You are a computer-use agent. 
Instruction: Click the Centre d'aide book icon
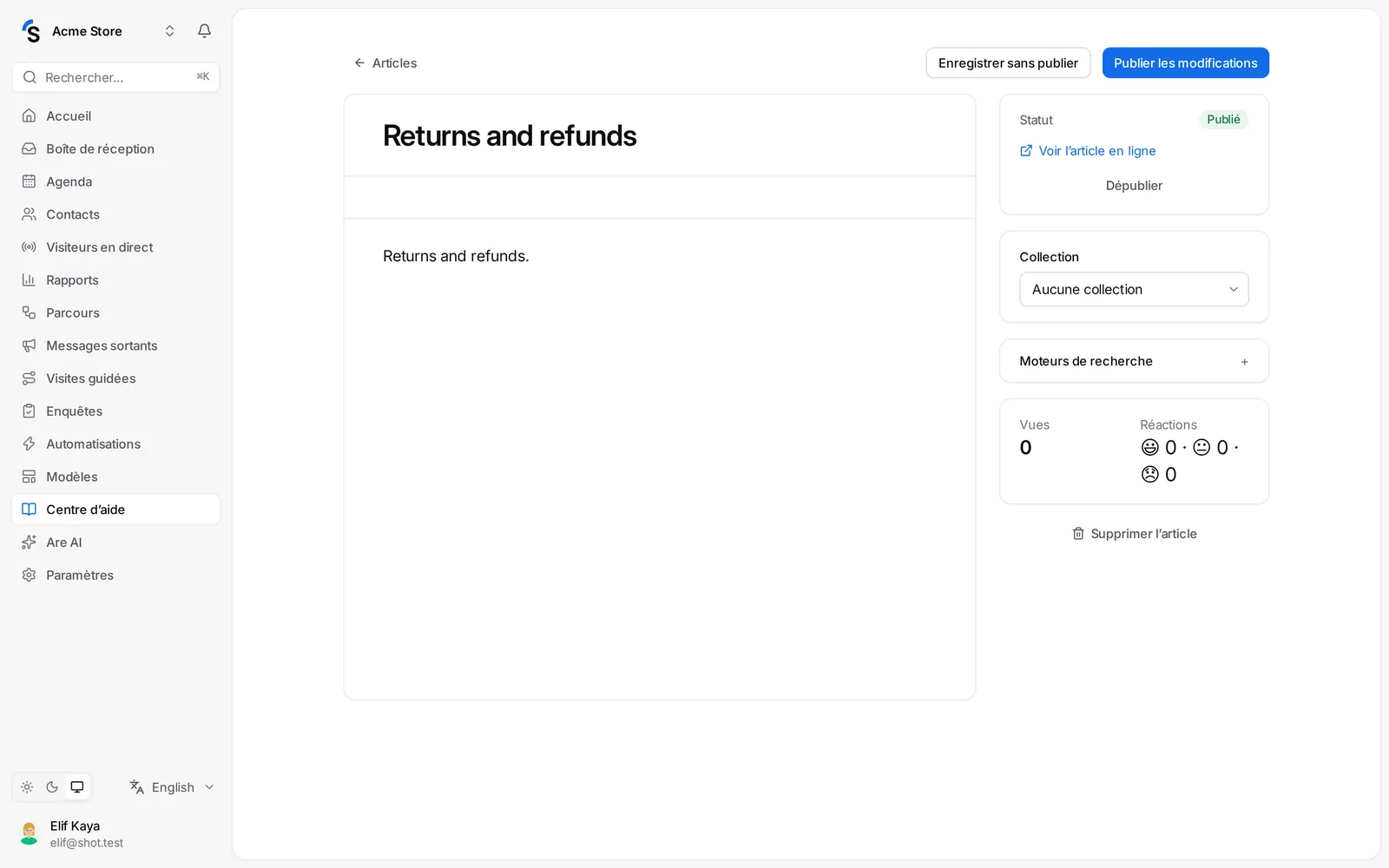pos(29,510)
